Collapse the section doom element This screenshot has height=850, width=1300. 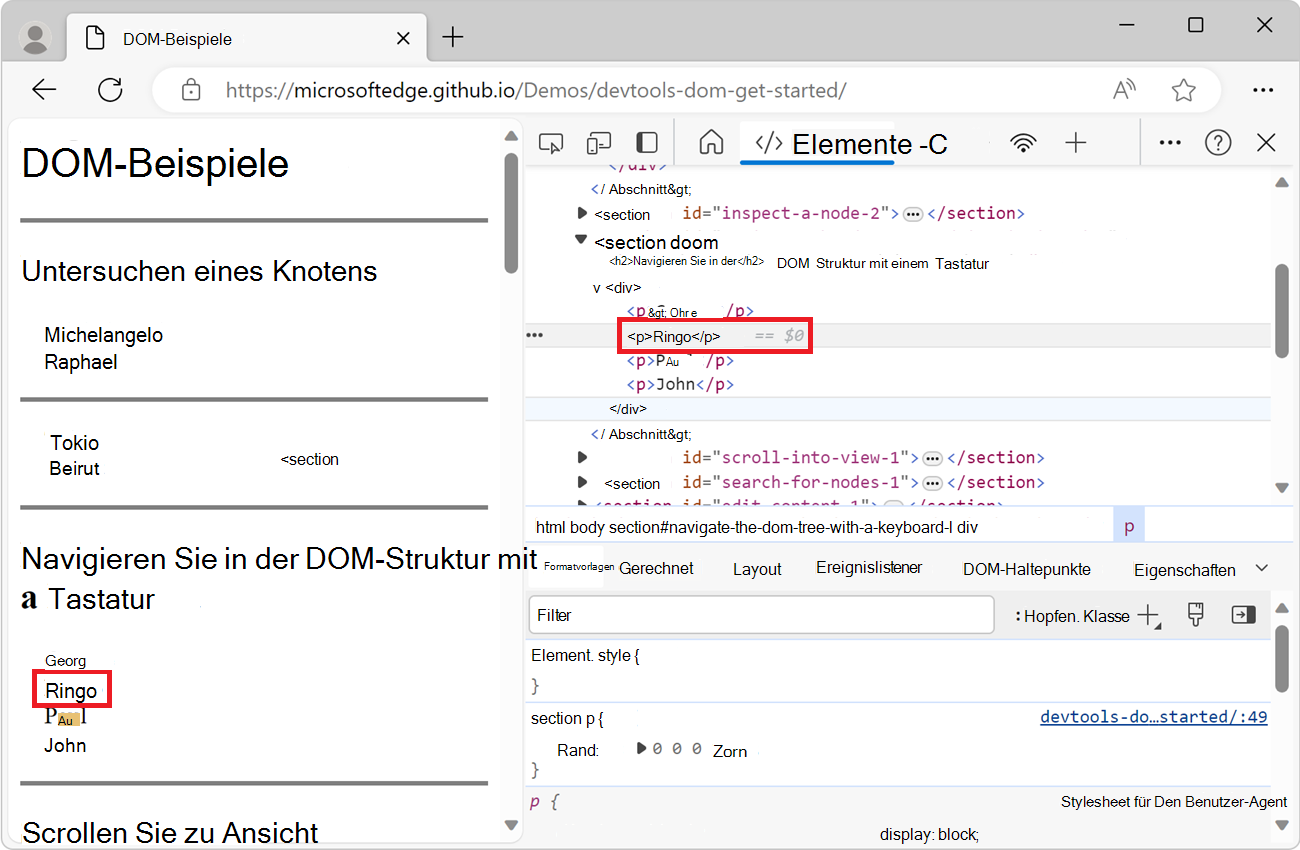581,240
